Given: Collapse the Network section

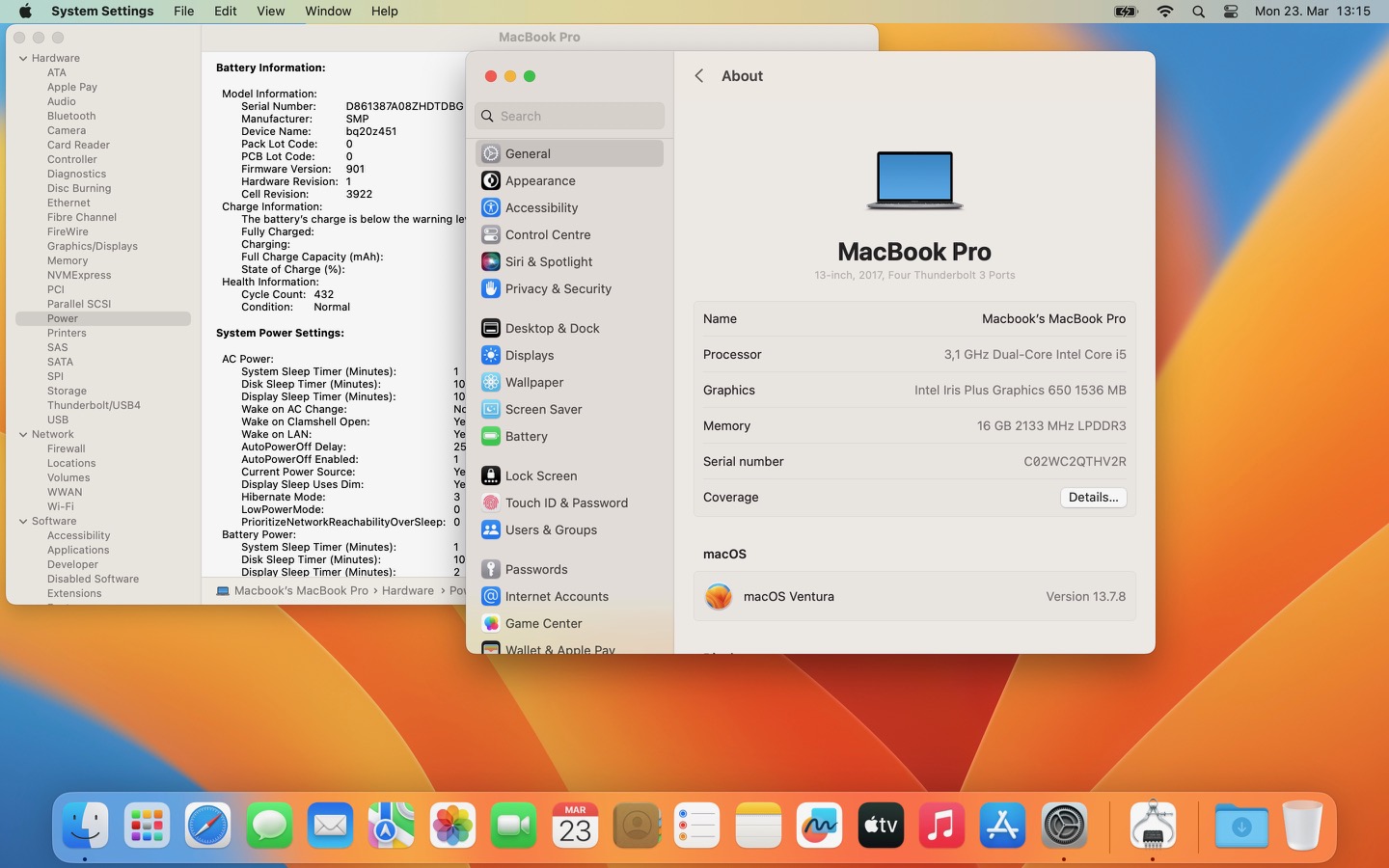Looking at the screenshot, I should [x=21, y=434].
